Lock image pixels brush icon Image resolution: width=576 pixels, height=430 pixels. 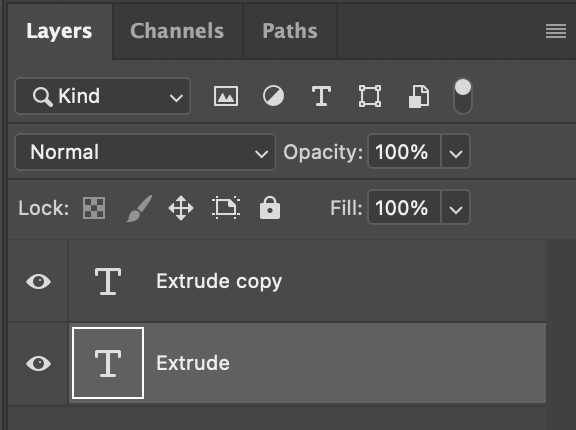pos(139,208)
